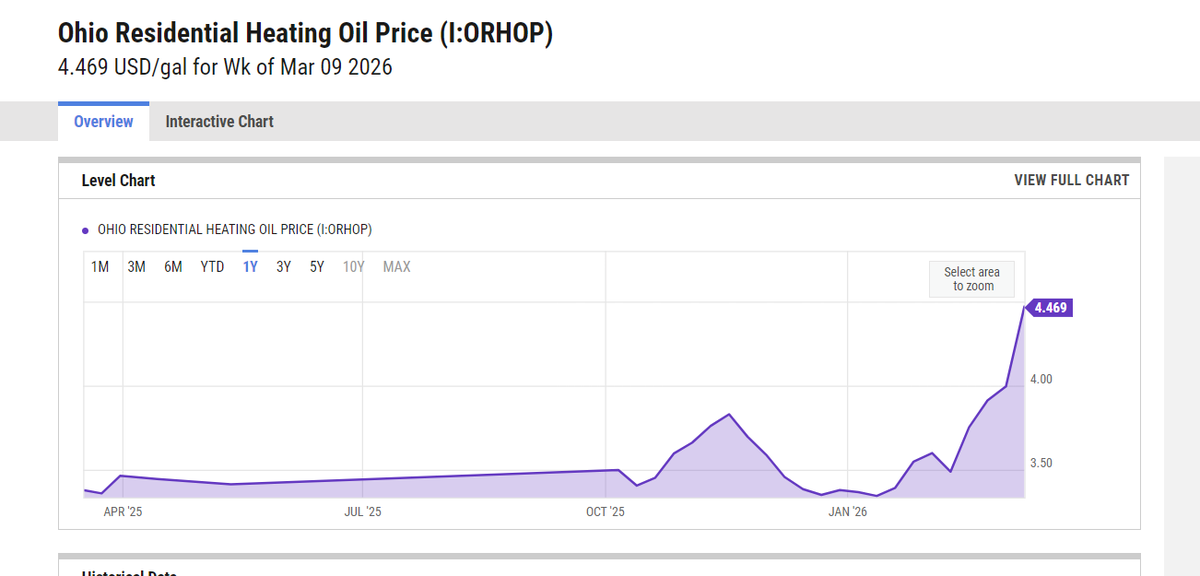Click the purple legend dot for I:ORHOP
The height and width of the screenshot is (576, 1200).
tap(85, 230)
